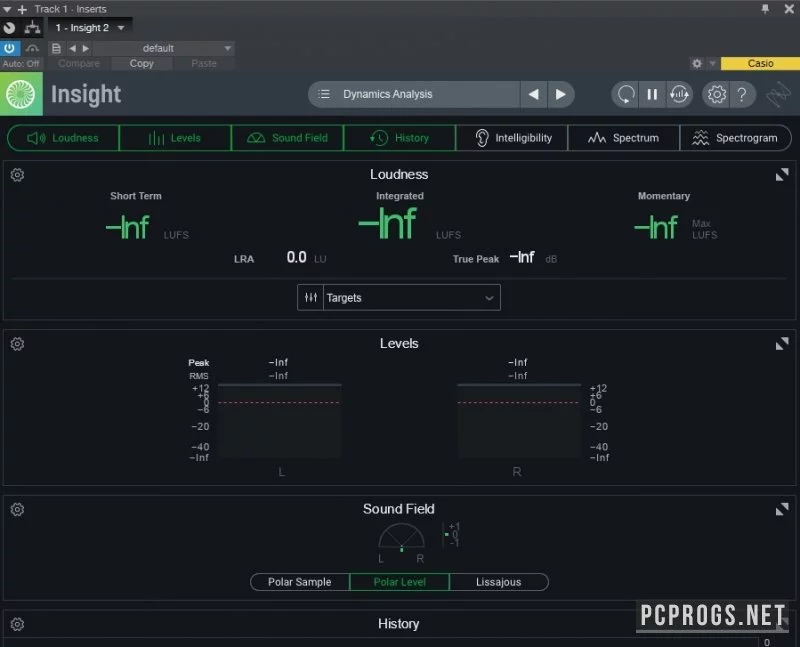
Task: Click the auto-reset meters icon
Action: (x=679, y=94)
